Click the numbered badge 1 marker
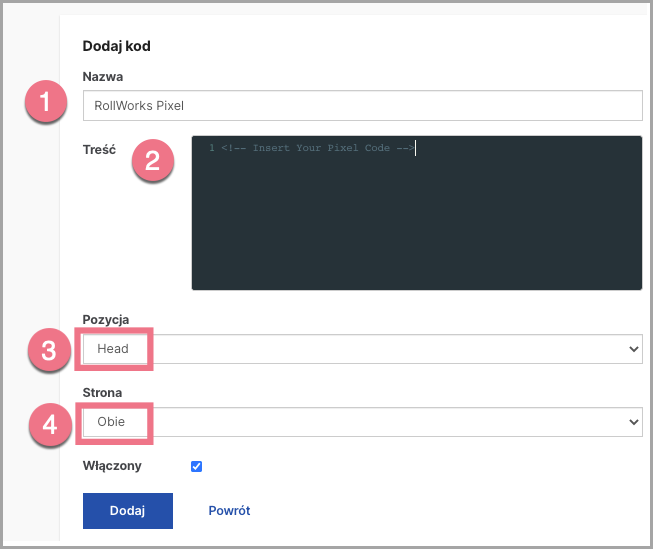The height and width of the screenshot is (549, 653). pyautogui.click(x=46, y=102)
